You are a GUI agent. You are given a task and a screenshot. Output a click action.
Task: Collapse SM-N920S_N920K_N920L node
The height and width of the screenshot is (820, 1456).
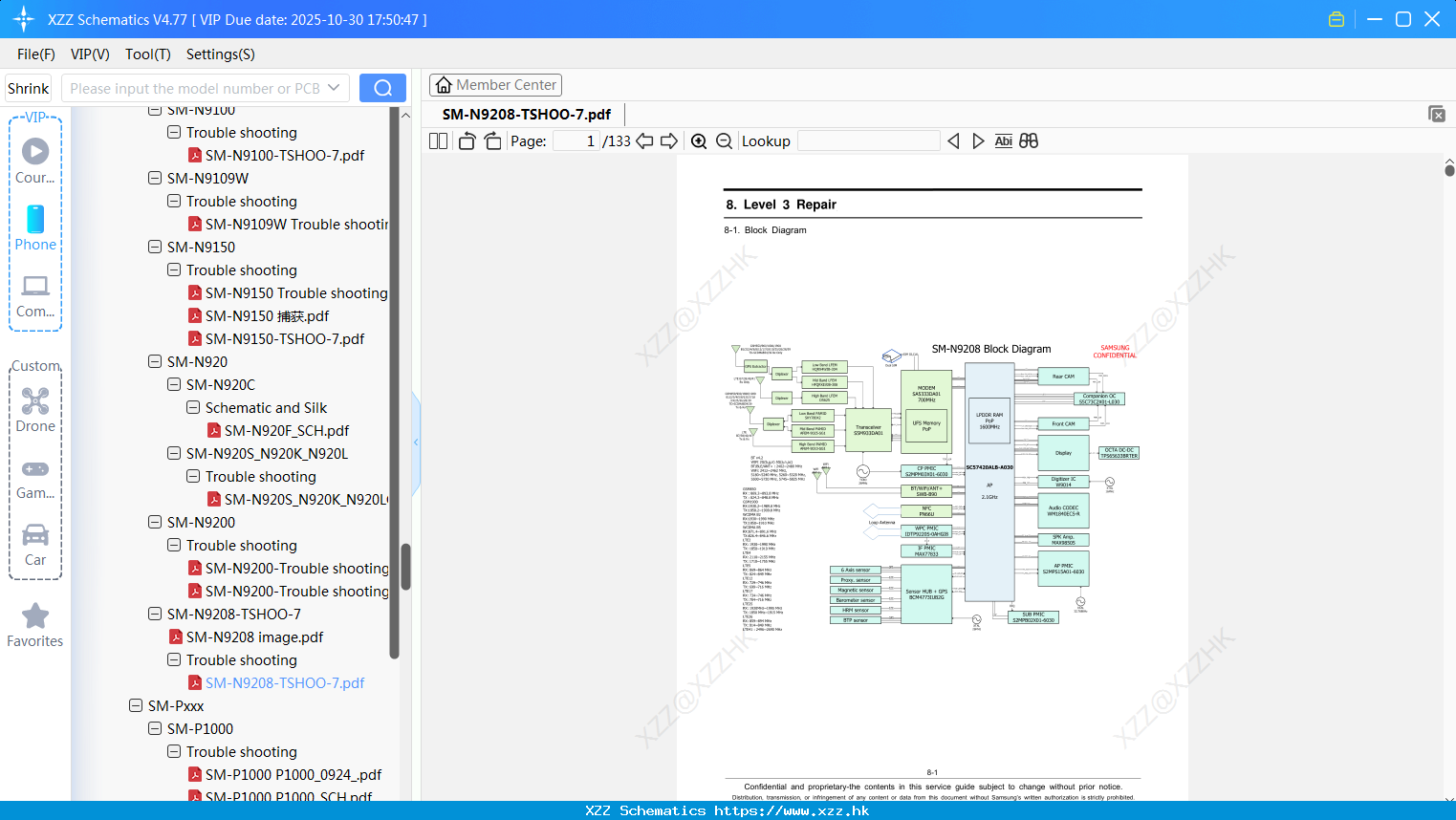click(174, 453)
